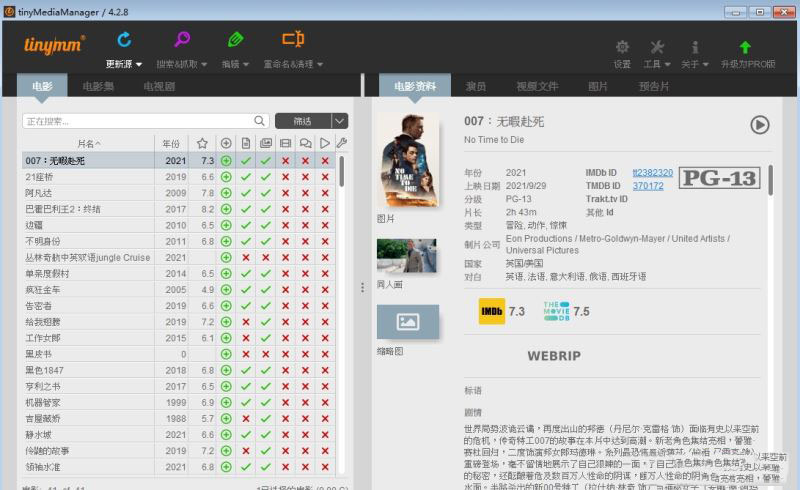800x490 pixels.
Task: Open the 图片 artwork tab
Action: [x=597, y=86]
